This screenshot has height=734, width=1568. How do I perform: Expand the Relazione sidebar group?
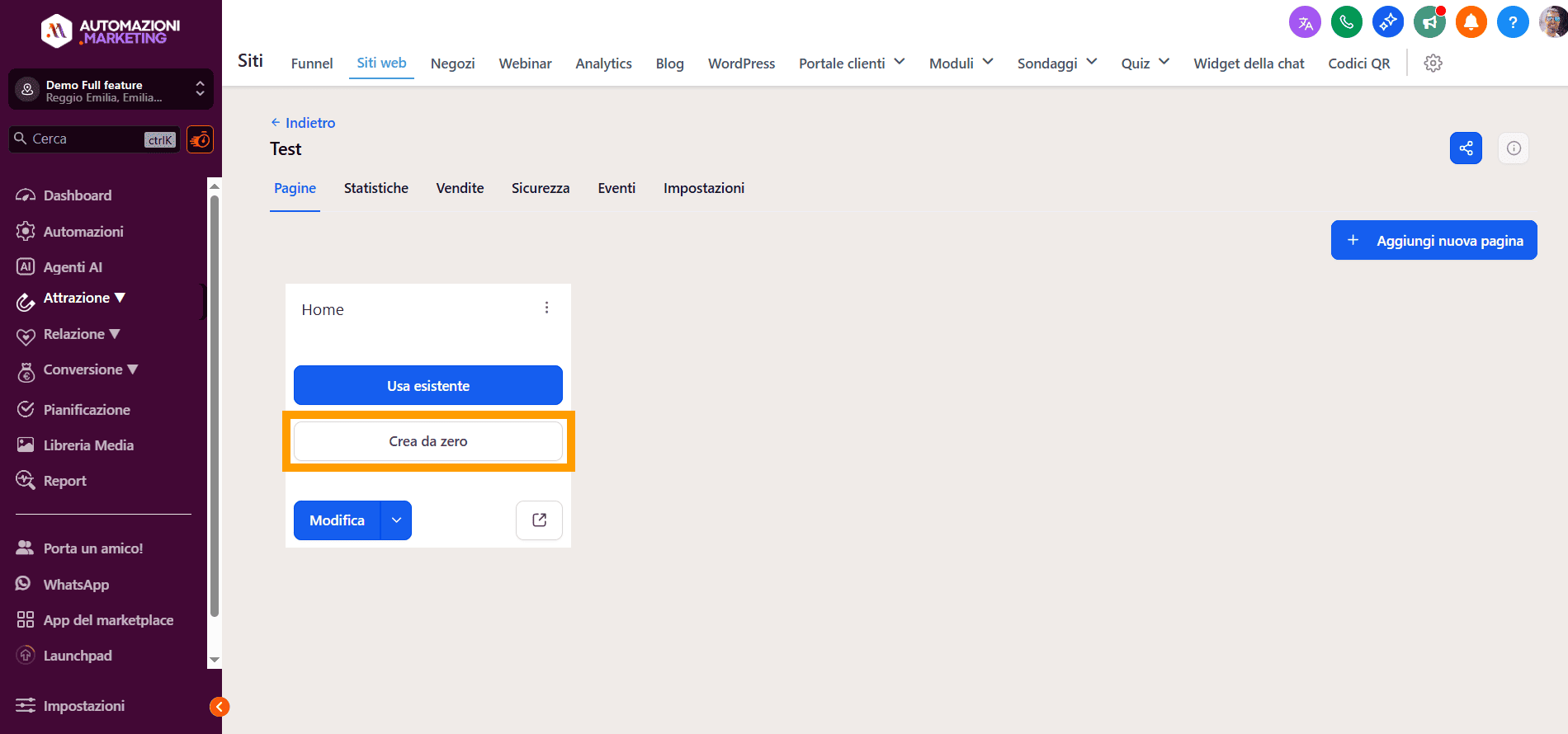[82, 335]
